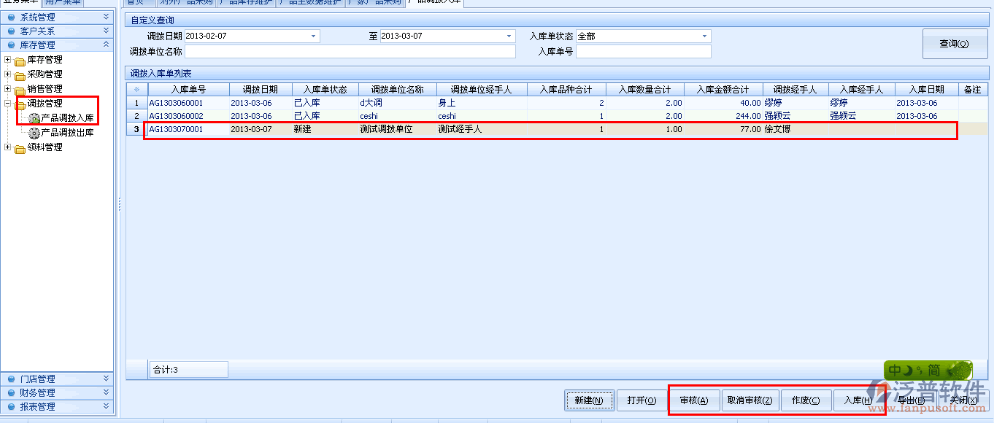
Task: Click the 作废(C) button
Action: pos(805,401)
